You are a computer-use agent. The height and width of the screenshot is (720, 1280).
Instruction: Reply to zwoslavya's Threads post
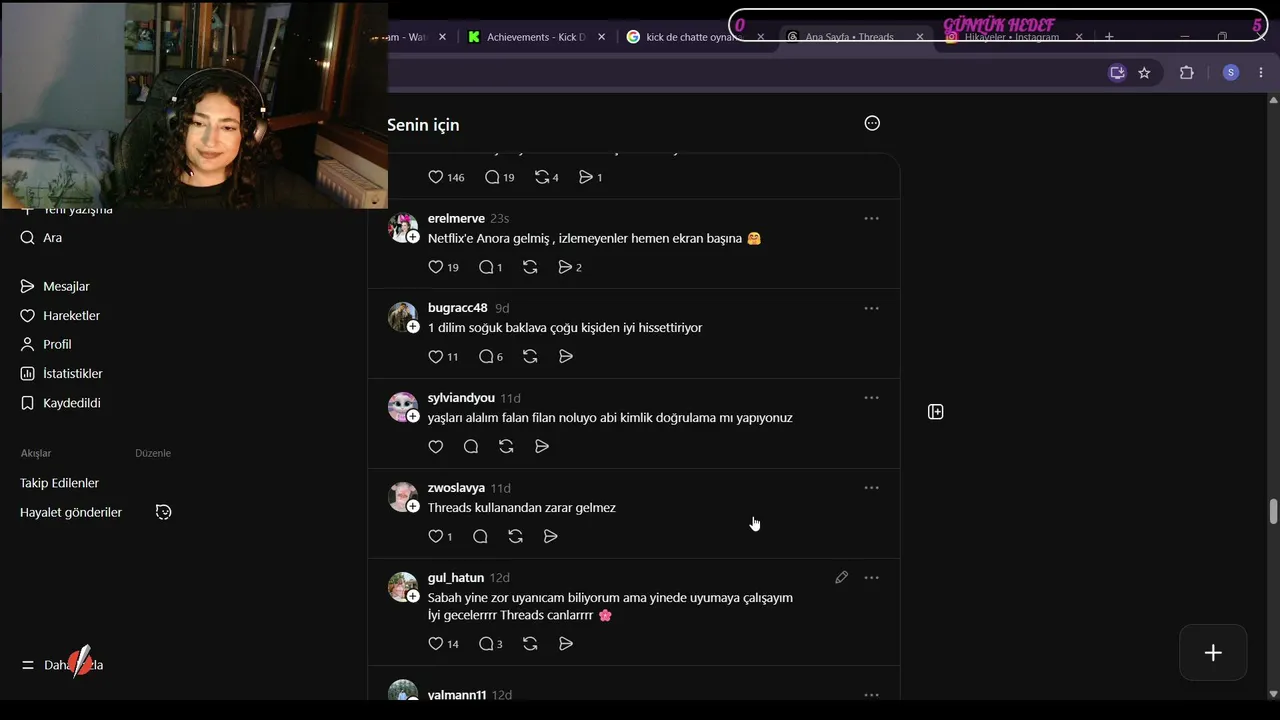tap(480, 537)
